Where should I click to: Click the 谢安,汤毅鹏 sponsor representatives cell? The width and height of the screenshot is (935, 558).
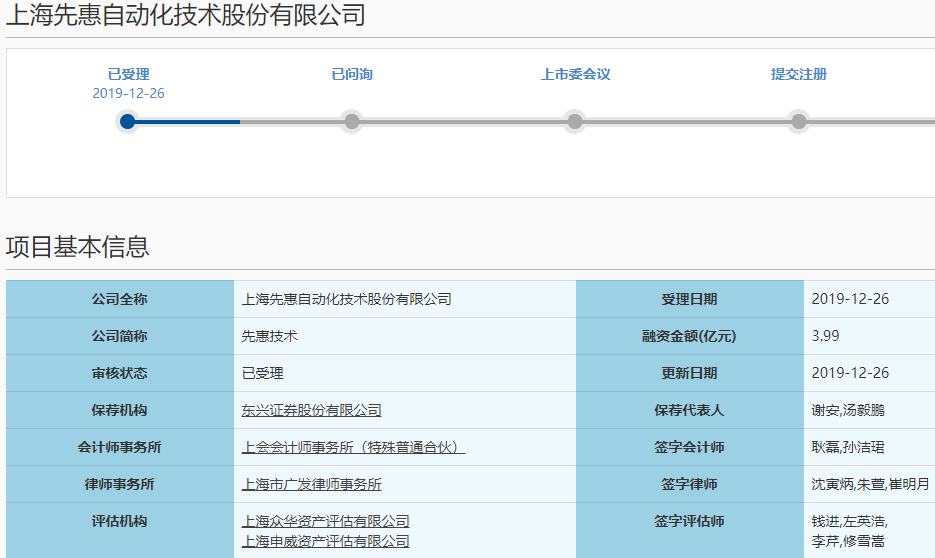(x=847, y=410)
